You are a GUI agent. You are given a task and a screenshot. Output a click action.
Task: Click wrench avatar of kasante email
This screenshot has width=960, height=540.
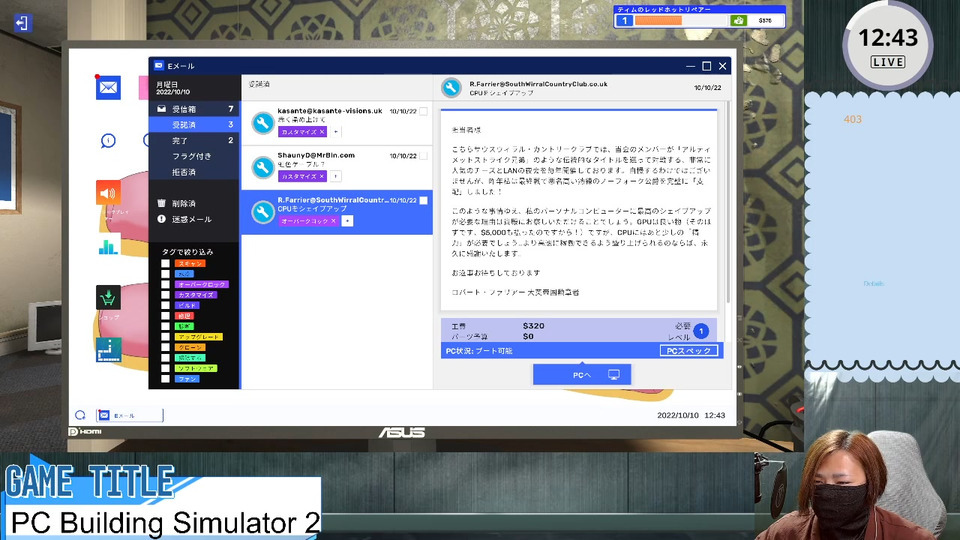click(x=263, y=122)
